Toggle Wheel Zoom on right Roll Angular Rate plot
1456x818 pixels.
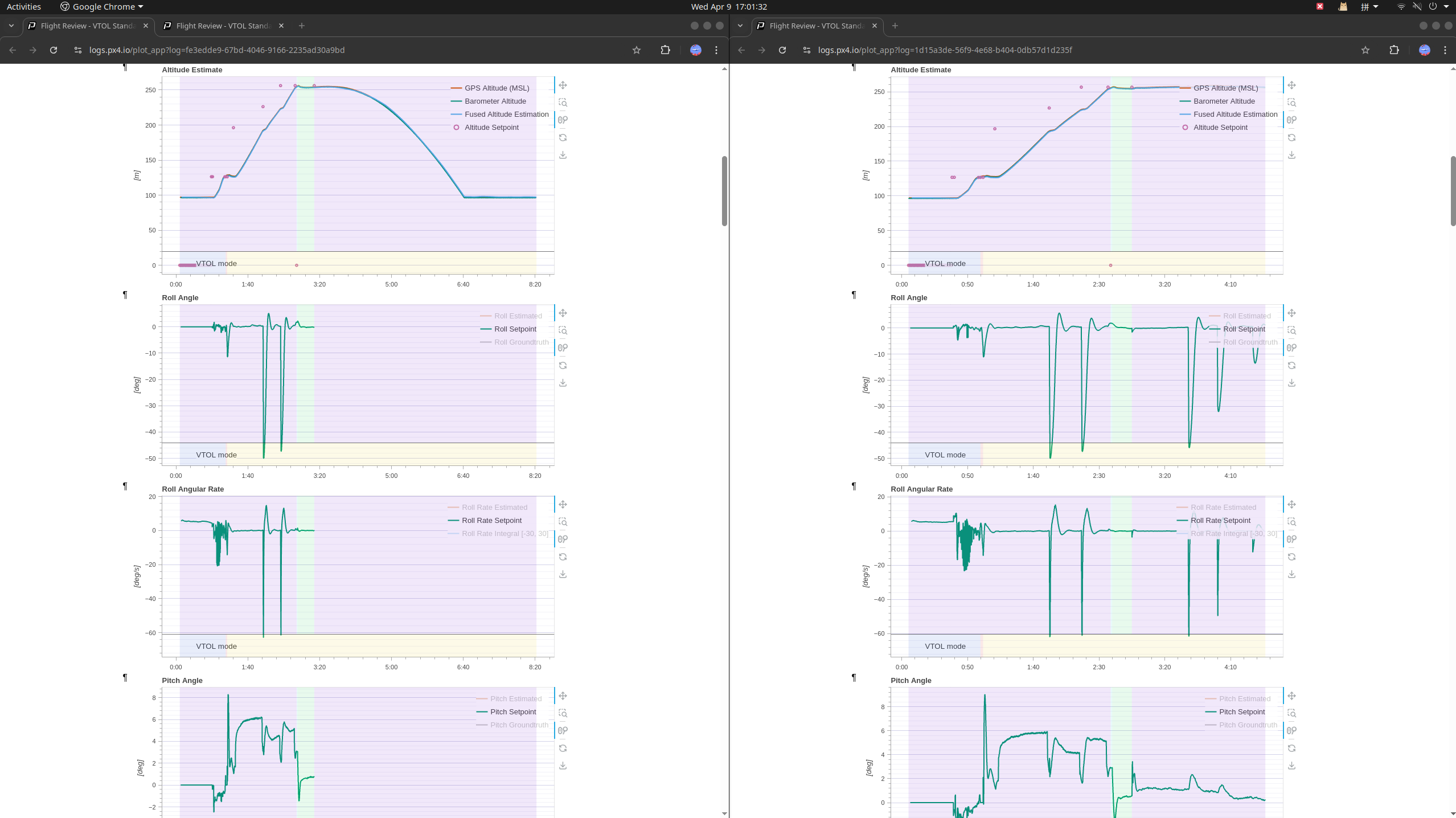(1291, 539)
